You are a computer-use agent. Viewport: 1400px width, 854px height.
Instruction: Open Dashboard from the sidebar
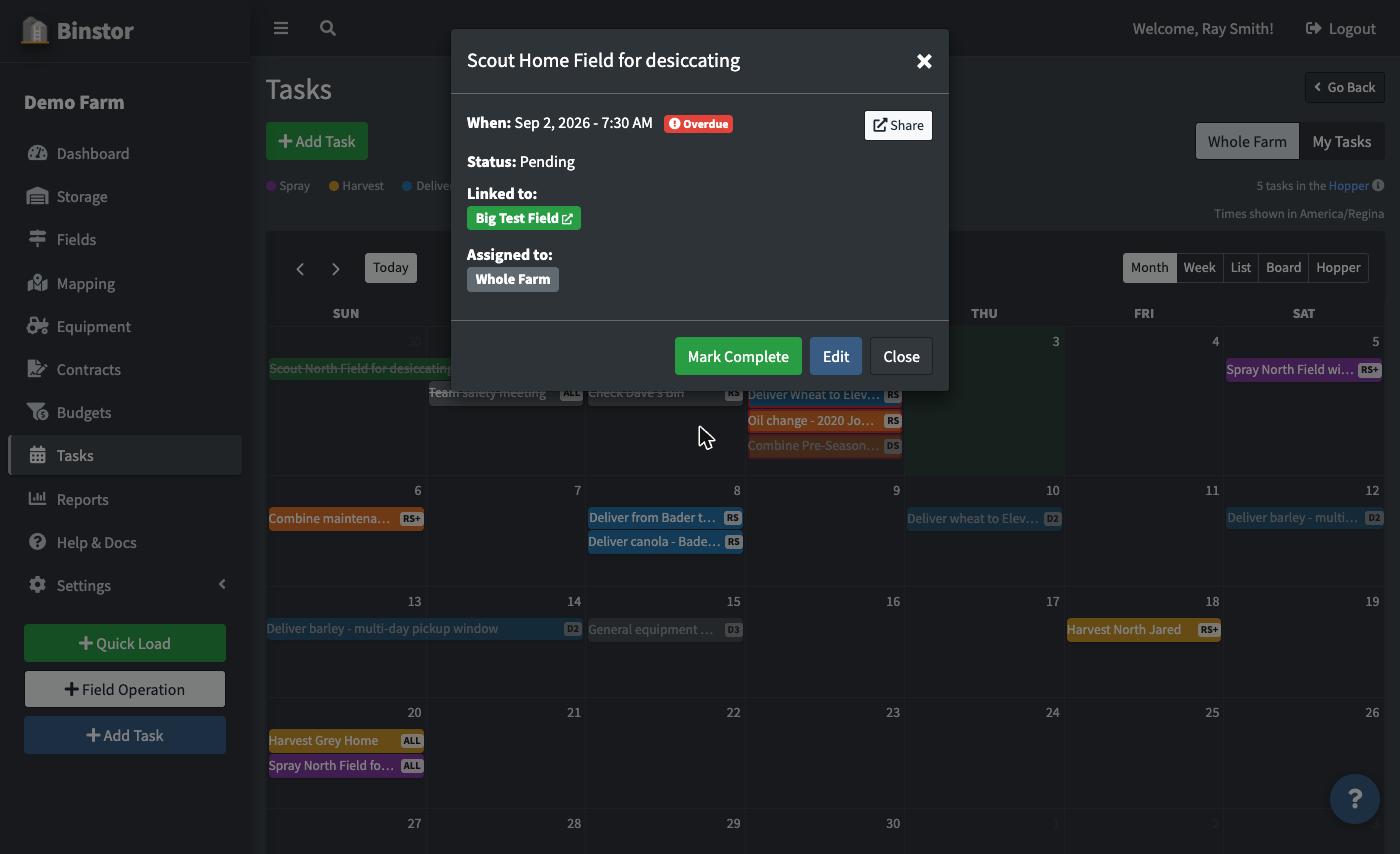[125, 153]
